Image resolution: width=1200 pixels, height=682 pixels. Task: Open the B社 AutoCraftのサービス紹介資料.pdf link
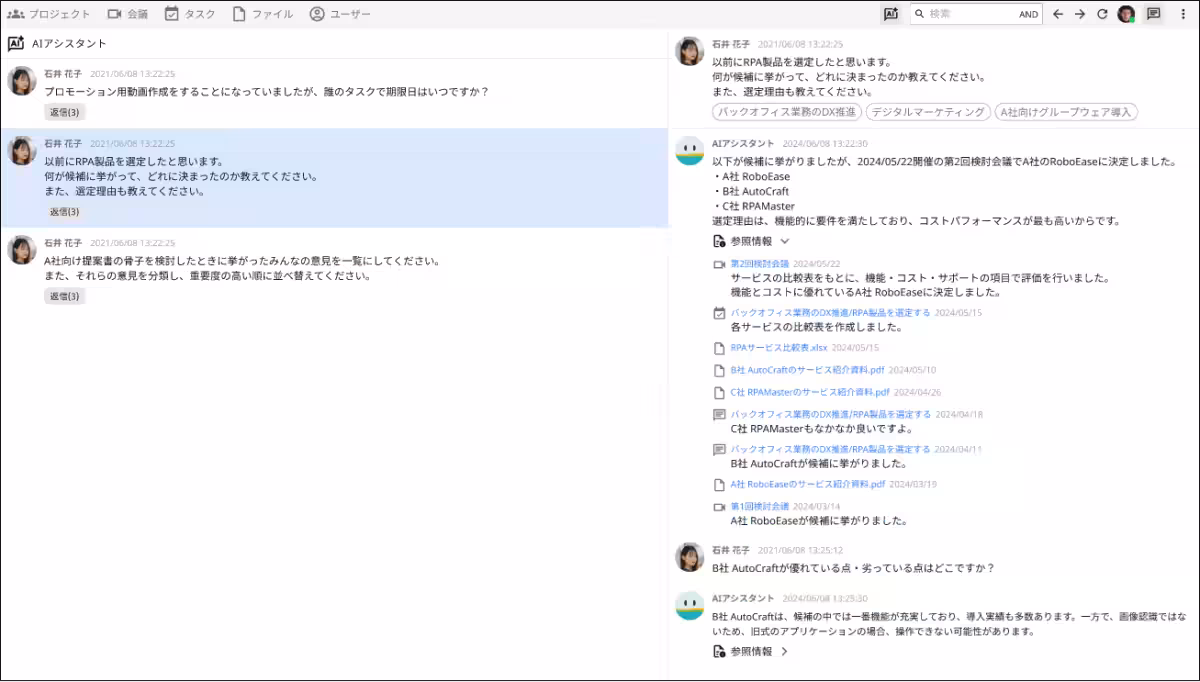click(x=810, y=371)
